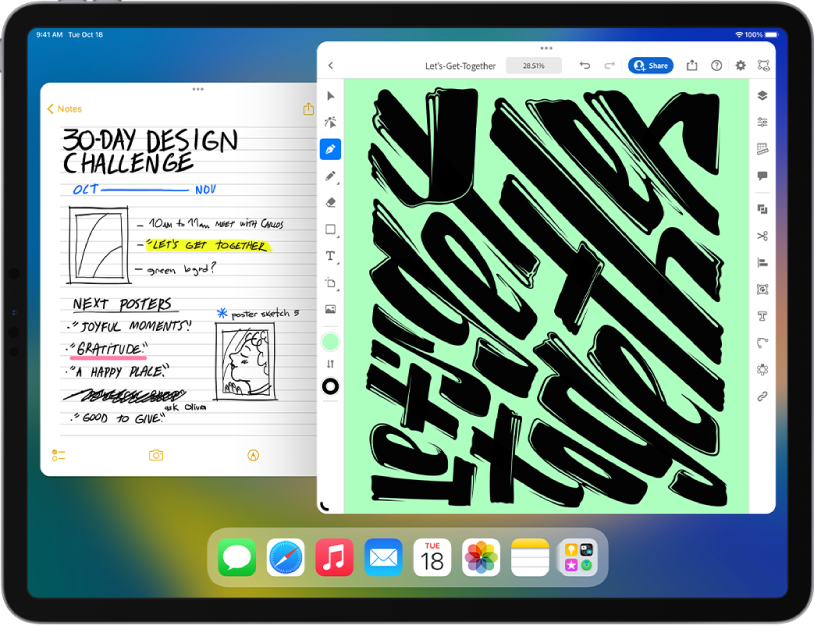Select the Pencil tool
This screenshot has width=814, height=626.
pos(330,178)
